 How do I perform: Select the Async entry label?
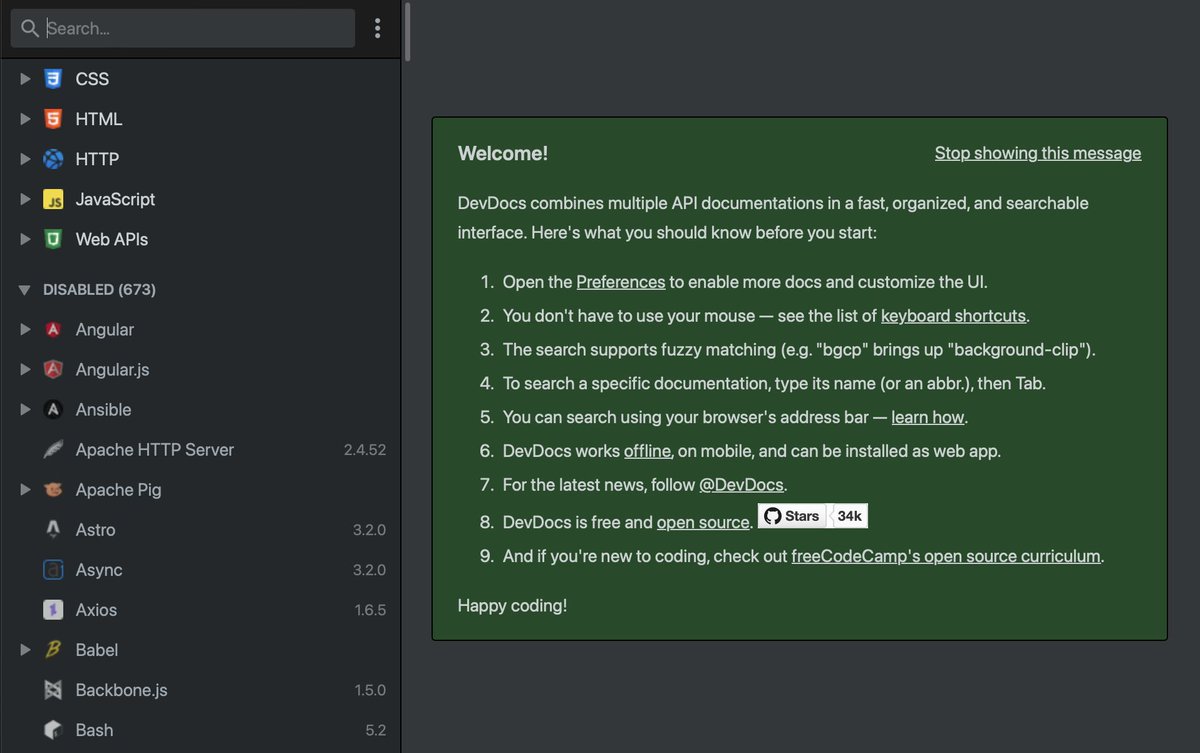99,569
